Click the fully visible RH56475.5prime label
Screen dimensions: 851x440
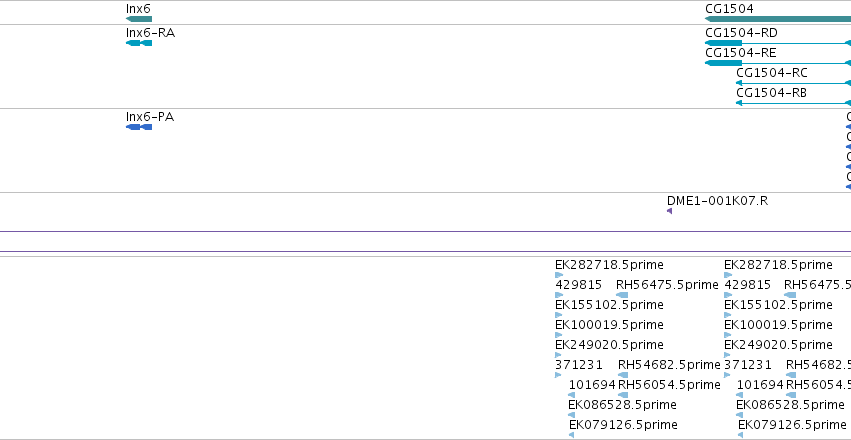pyautogui.click(x=667, y=284)
